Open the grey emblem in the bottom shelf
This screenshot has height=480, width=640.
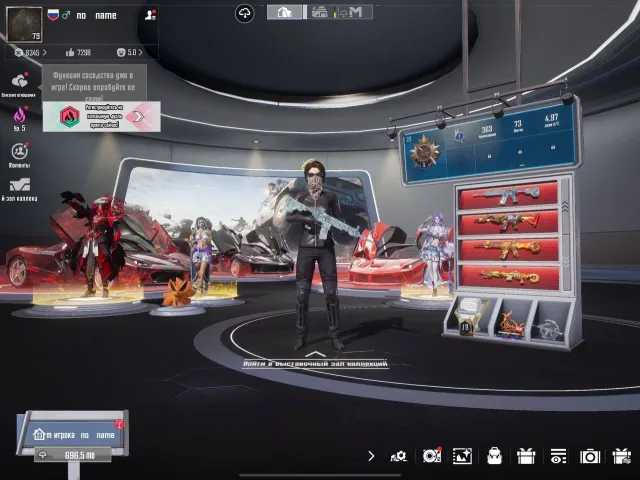pyautogui.click(x=548, y=329)
